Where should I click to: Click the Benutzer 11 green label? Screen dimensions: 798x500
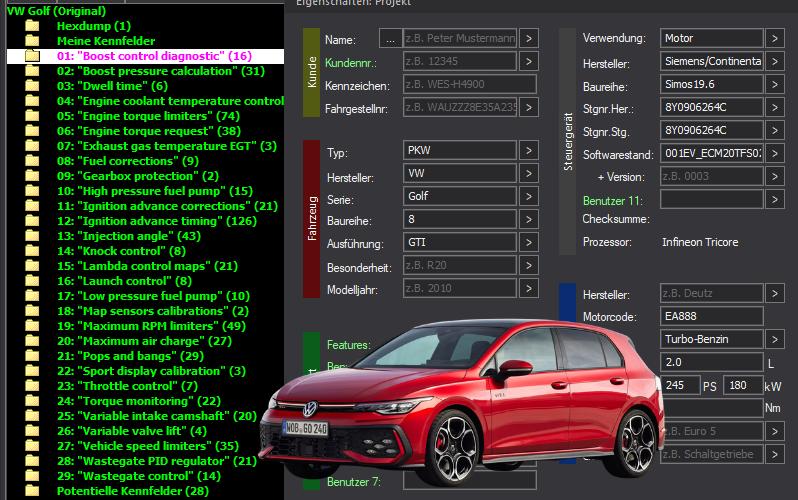click(613, 201)
